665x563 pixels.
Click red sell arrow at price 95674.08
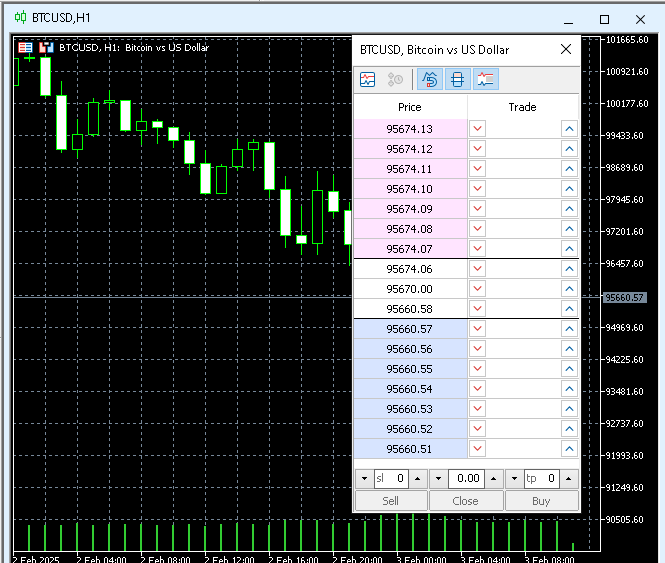click(478, 229)
